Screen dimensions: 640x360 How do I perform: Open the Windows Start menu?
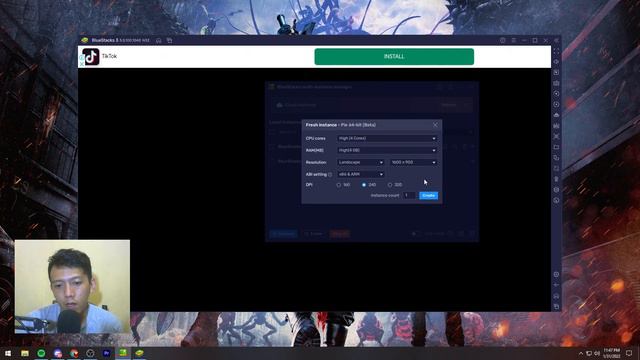(x=8, y=353)
